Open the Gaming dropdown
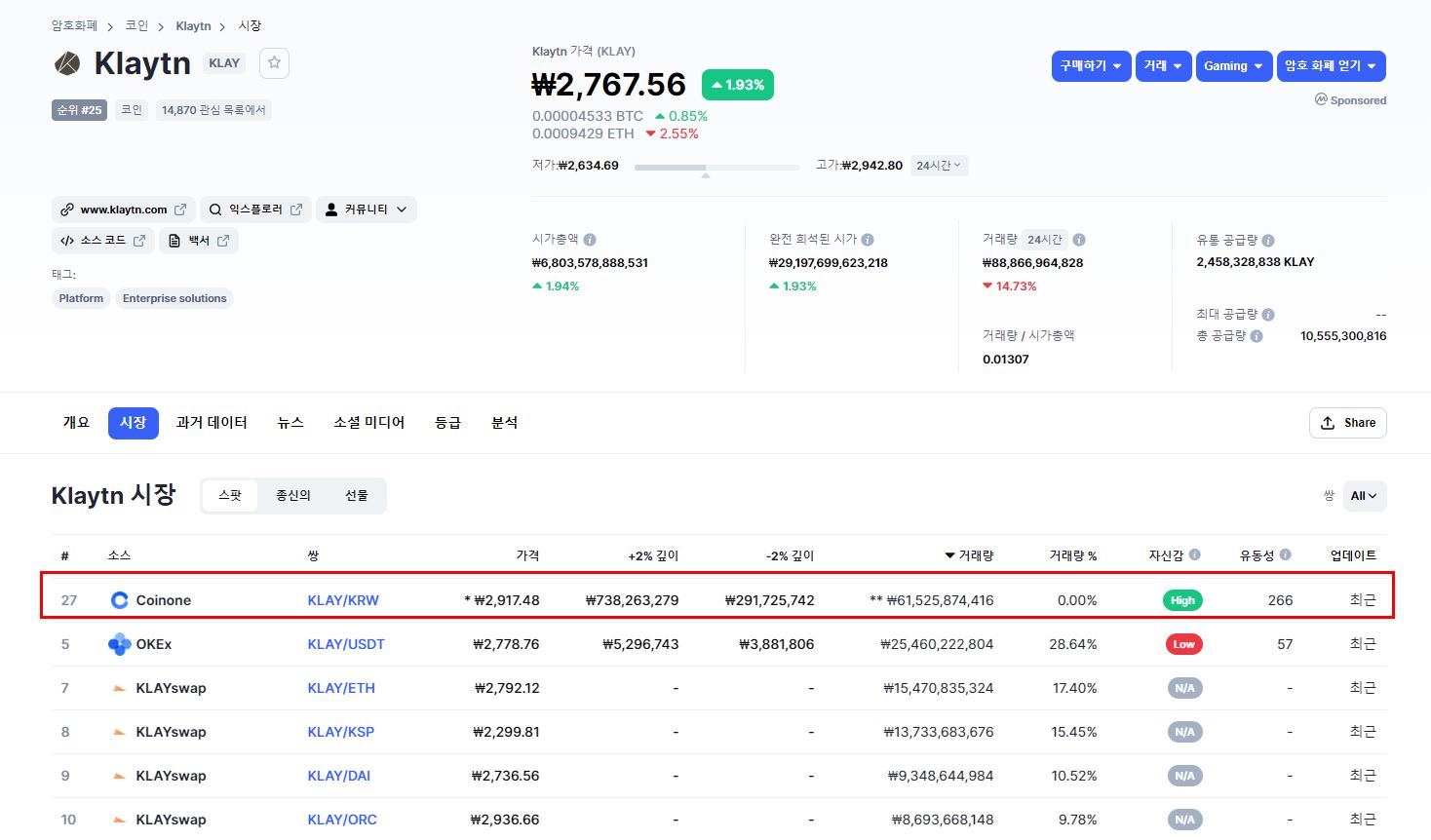The image size is (1431, 840). click(1234, 66)
